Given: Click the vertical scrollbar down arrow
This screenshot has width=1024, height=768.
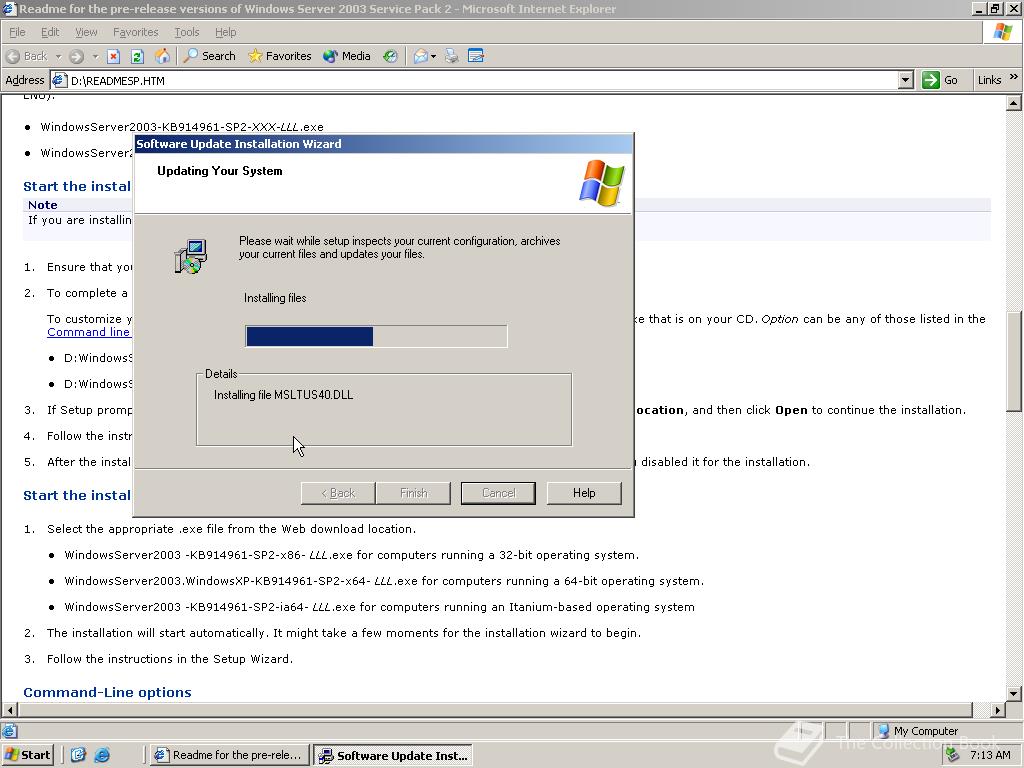Looking at the screenshot, I should 1014,694.
